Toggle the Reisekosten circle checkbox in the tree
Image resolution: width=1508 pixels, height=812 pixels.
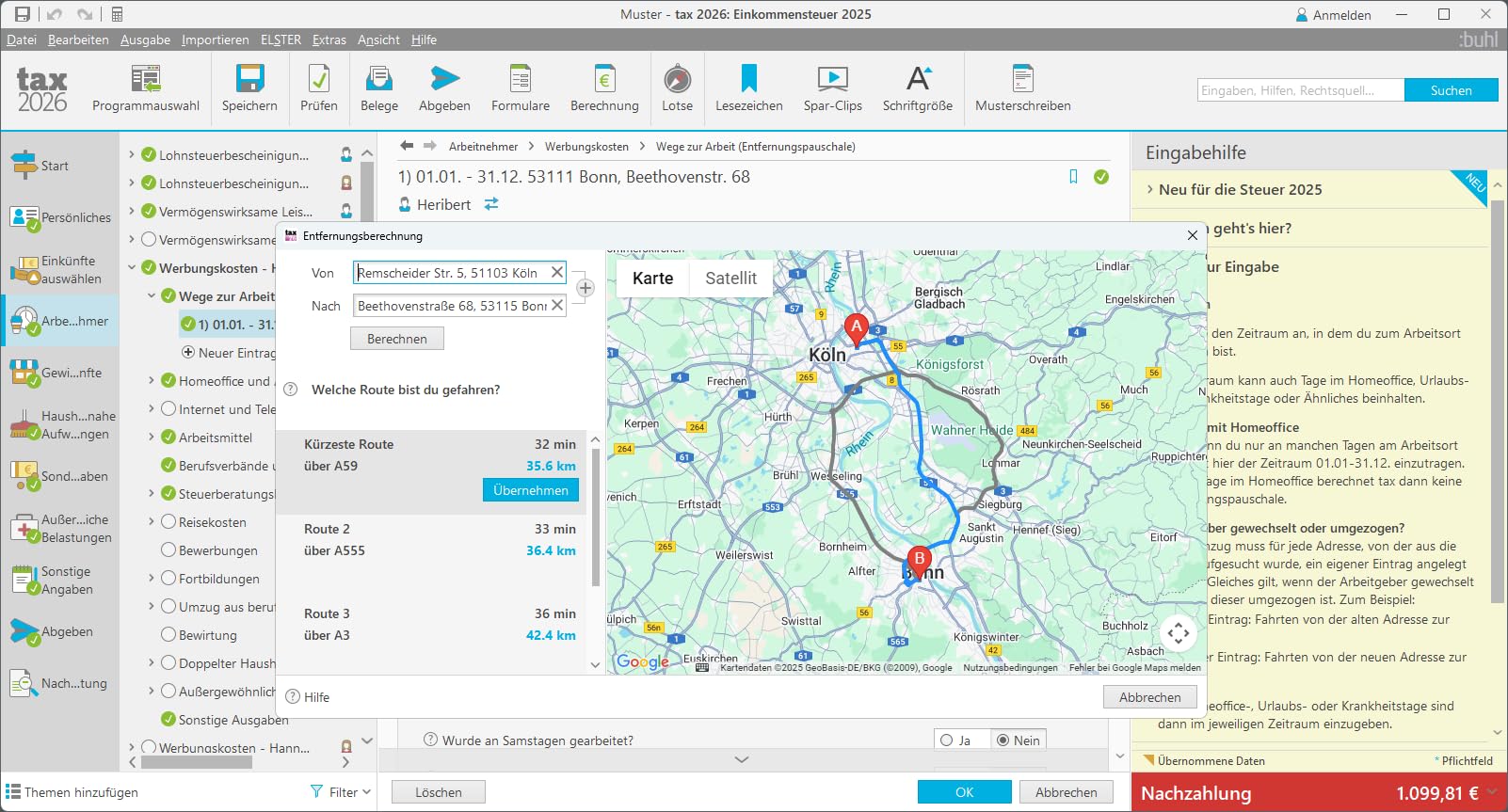point(168,522)
